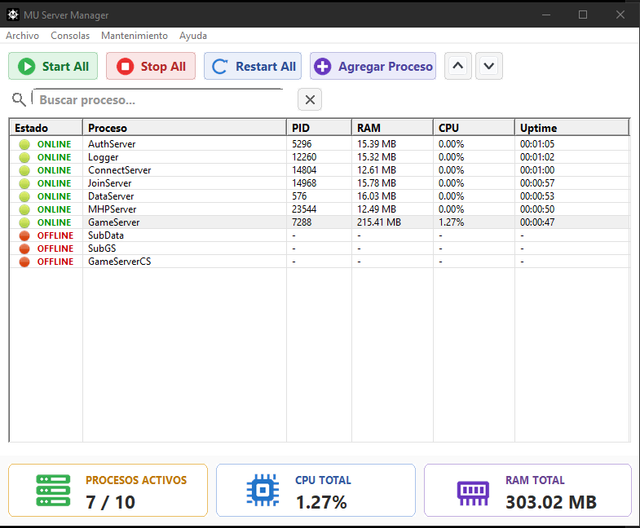Image resolution: width=640 pixels, height=528 pixels.
Task: Click Logger uptime 00:01:02
Action: click(x=537, y=157)
